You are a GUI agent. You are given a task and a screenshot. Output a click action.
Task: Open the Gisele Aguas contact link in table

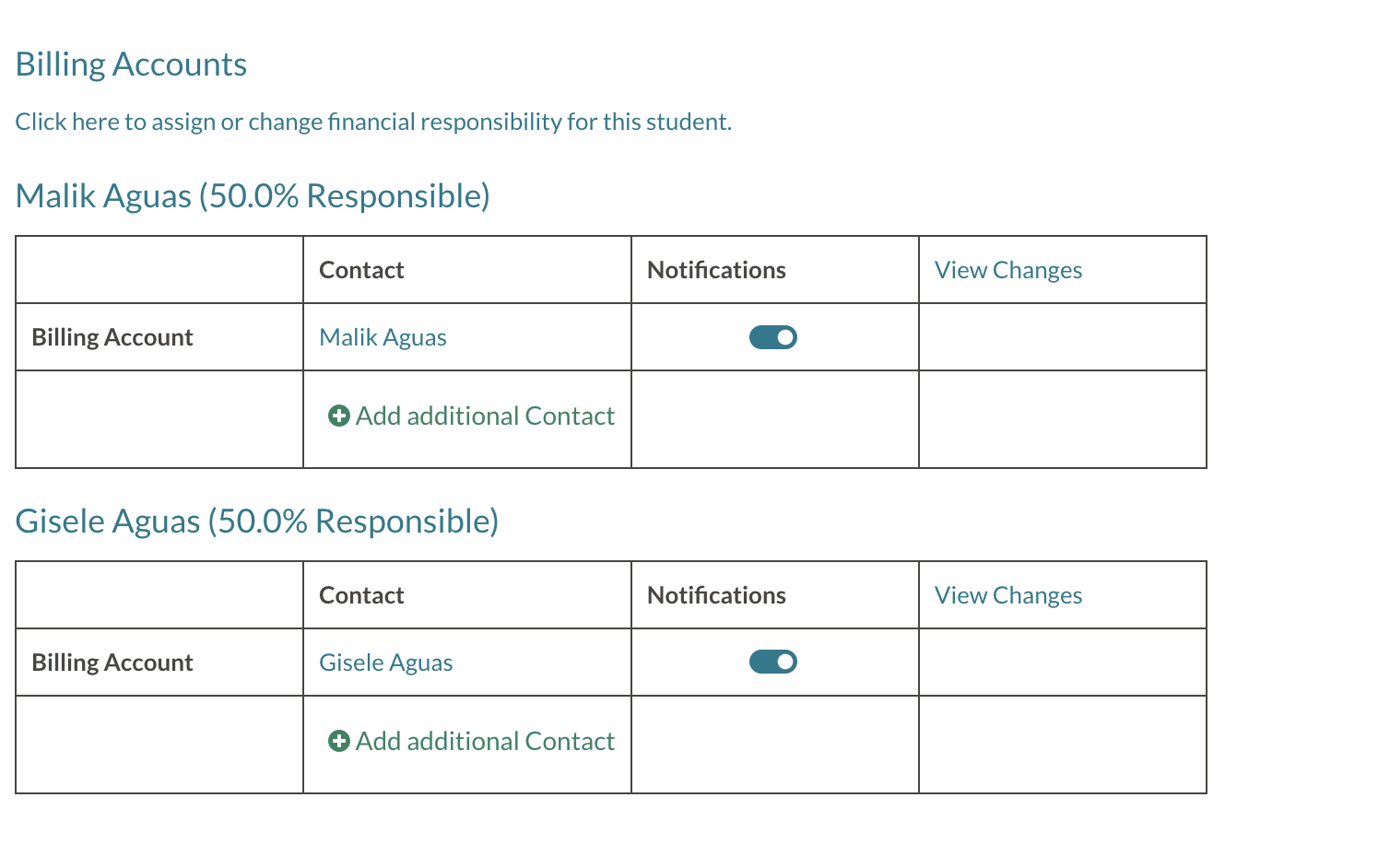385,663
